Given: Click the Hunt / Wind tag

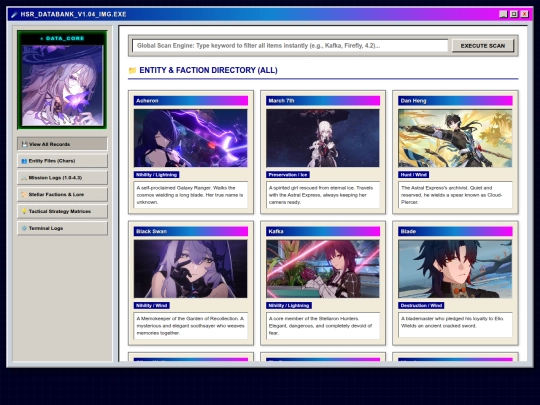Looking at the screenshot, I should click(x=414, y=175).
